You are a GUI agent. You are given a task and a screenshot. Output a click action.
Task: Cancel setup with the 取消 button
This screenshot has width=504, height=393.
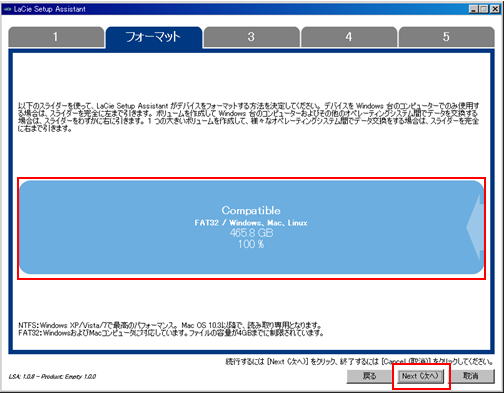click(471, 376)
